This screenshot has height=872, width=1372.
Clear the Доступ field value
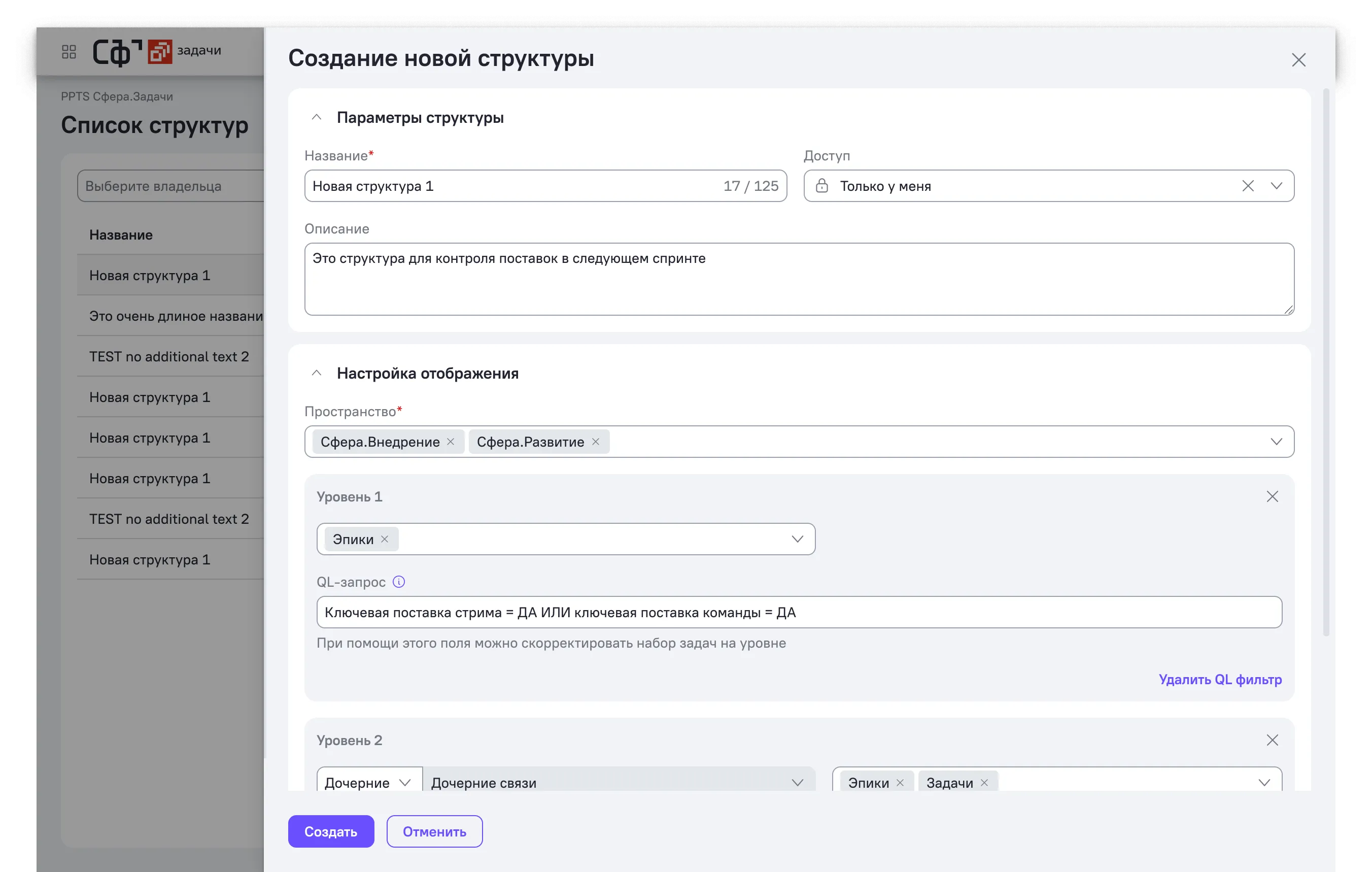click(x=1248, y=186)
